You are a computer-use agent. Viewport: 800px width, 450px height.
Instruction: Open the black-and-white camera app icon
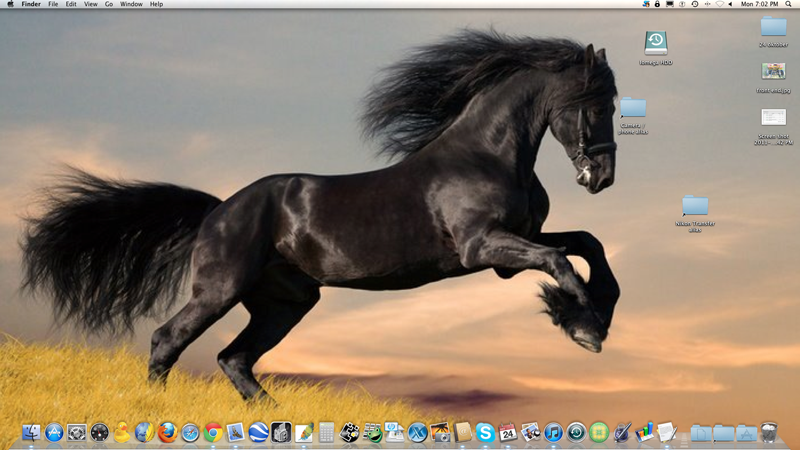point(281,433)
